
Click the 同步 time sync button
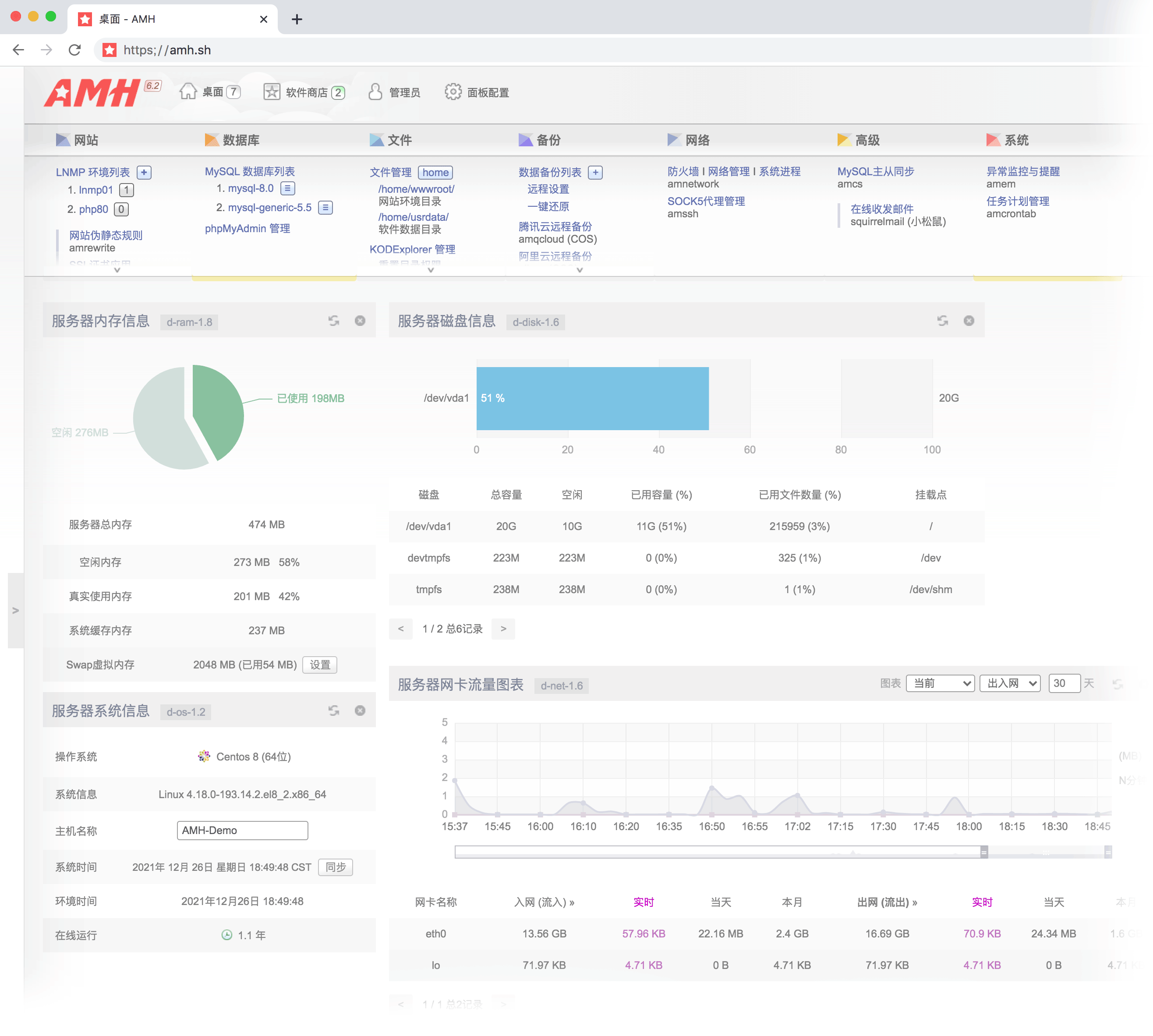click(x=336, y=868)
